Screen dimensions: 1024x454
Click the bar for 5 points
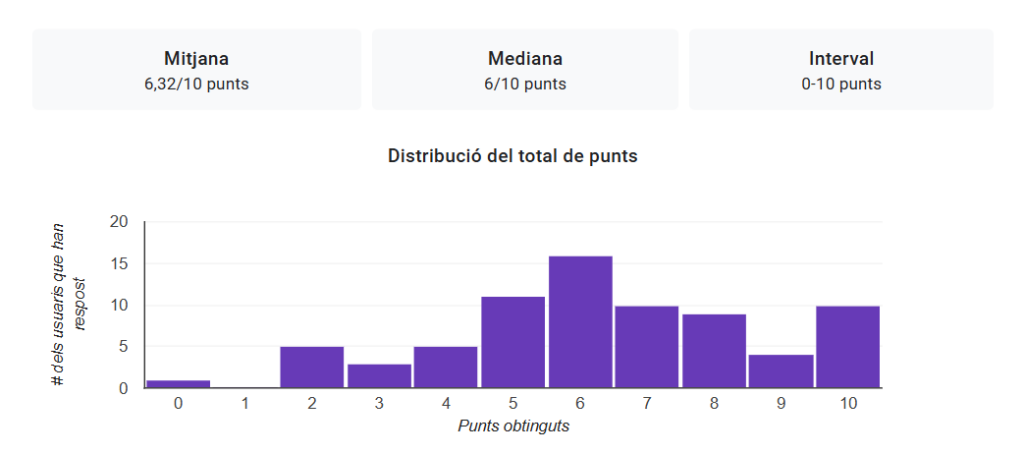[513, 342]
